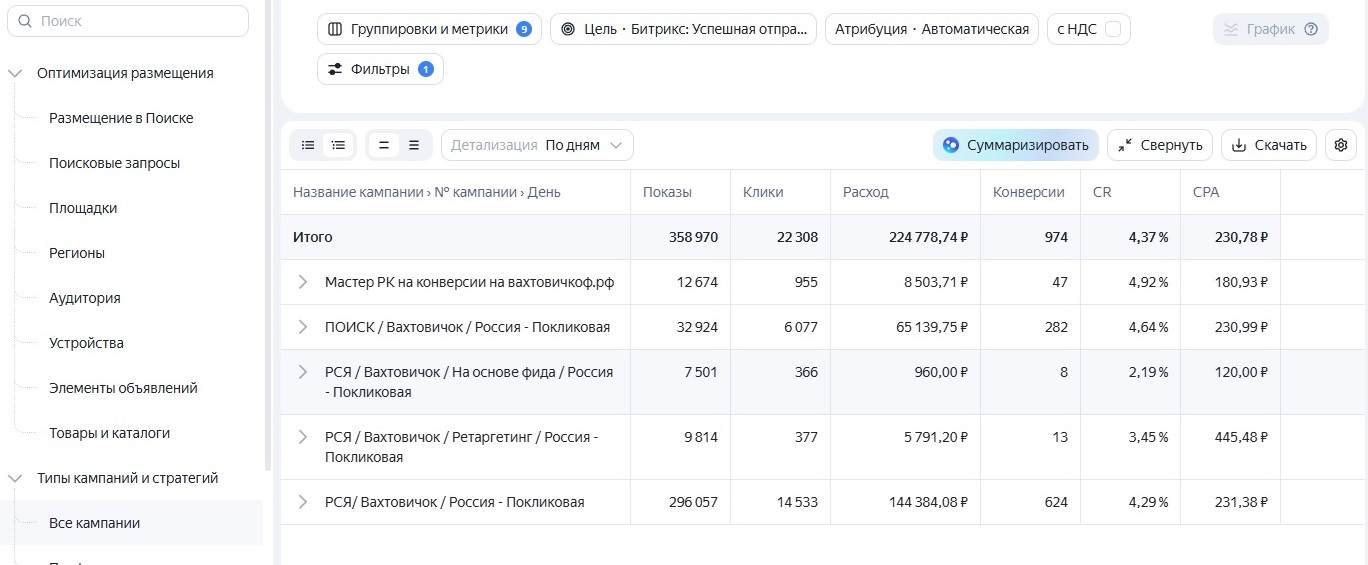Collapse the Оптимизация размещения section

(x=15, y=73)
